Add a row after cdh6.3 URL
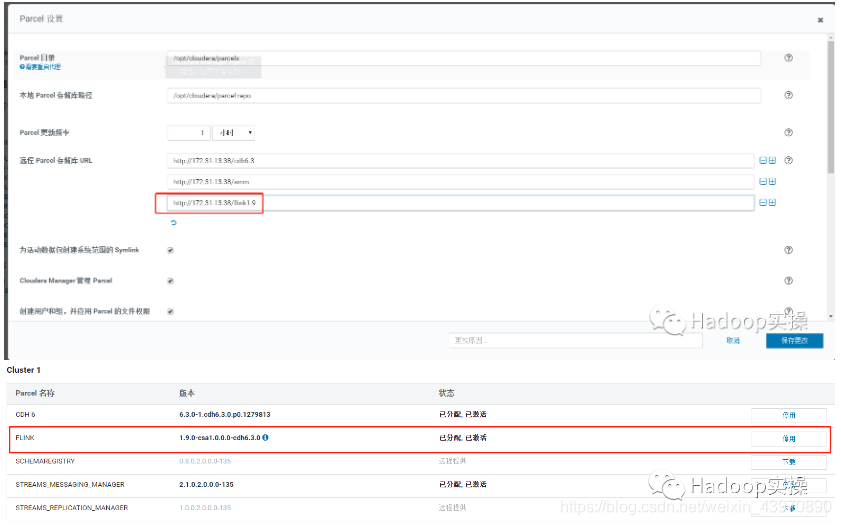The width and height of the screenshot is (841, 525). 772,160
